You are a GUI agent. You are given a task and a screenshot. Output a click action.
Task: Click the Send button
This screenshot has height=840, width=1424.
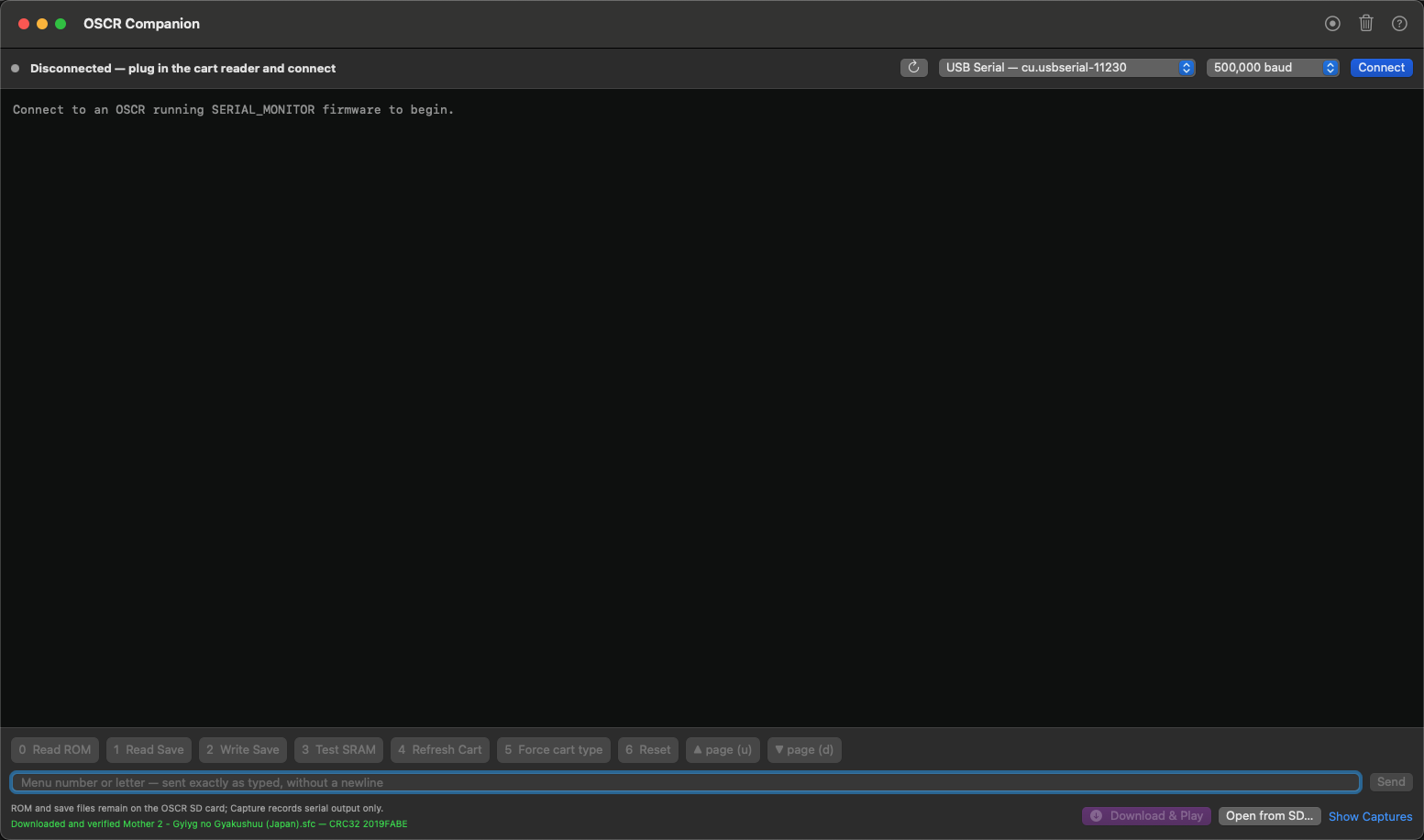tap(1391, 782)
